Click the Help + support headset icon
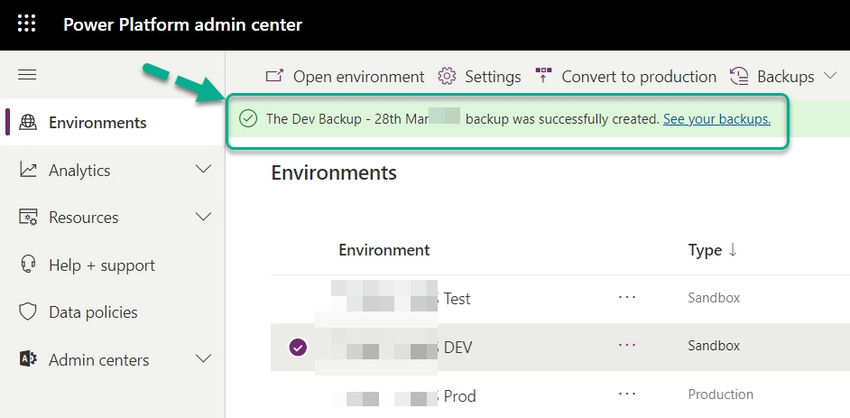The width and height of the screenshot is (850, 418). point(29,265)
